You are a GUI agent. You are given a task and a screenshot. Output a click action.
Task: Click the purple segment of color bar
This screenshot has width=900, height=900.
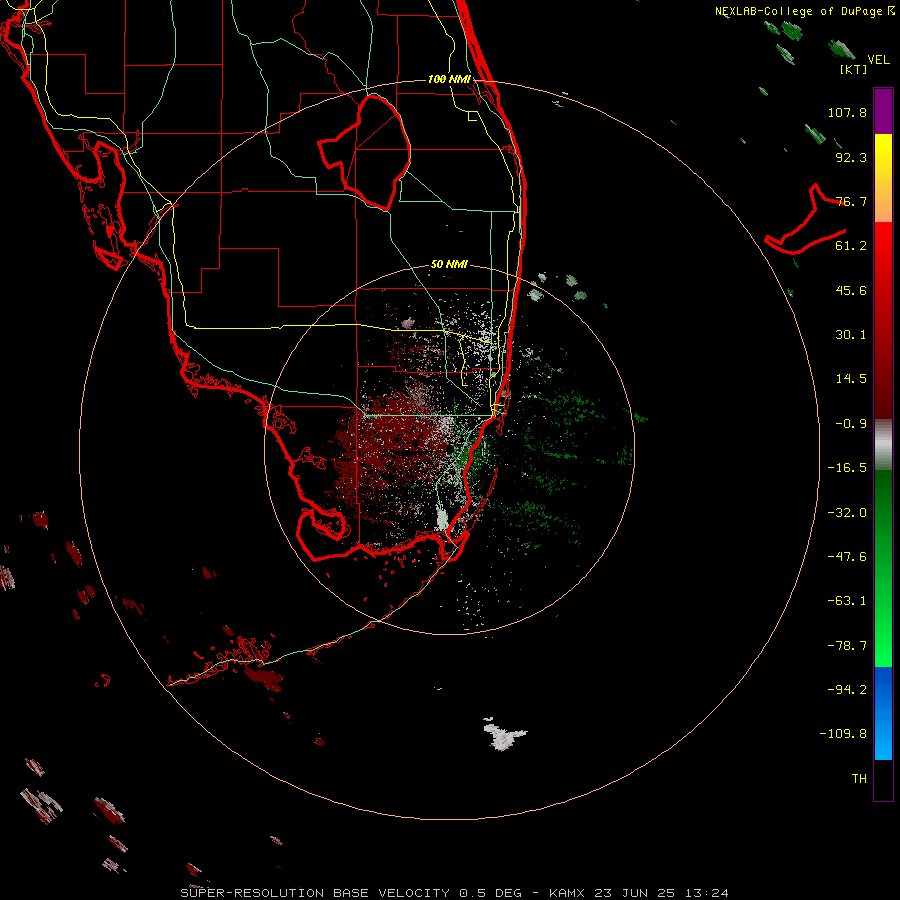tap(883, 111)
